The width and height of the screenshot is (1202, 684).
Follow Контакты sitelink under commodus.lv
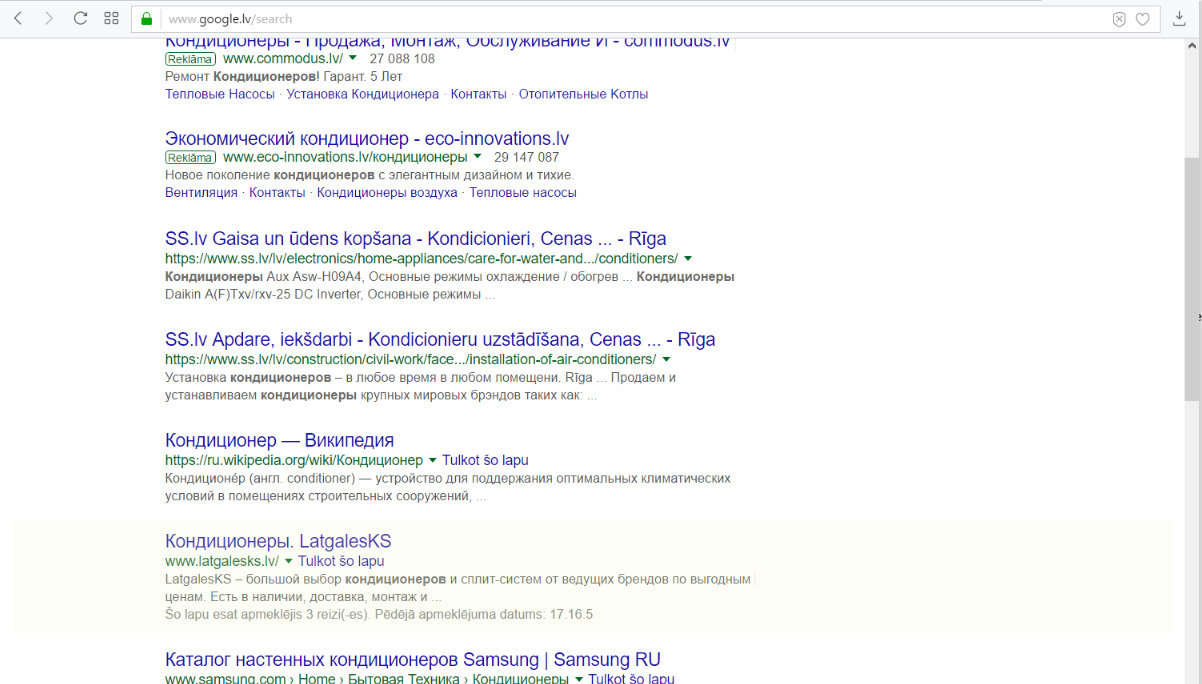point(479,94)
